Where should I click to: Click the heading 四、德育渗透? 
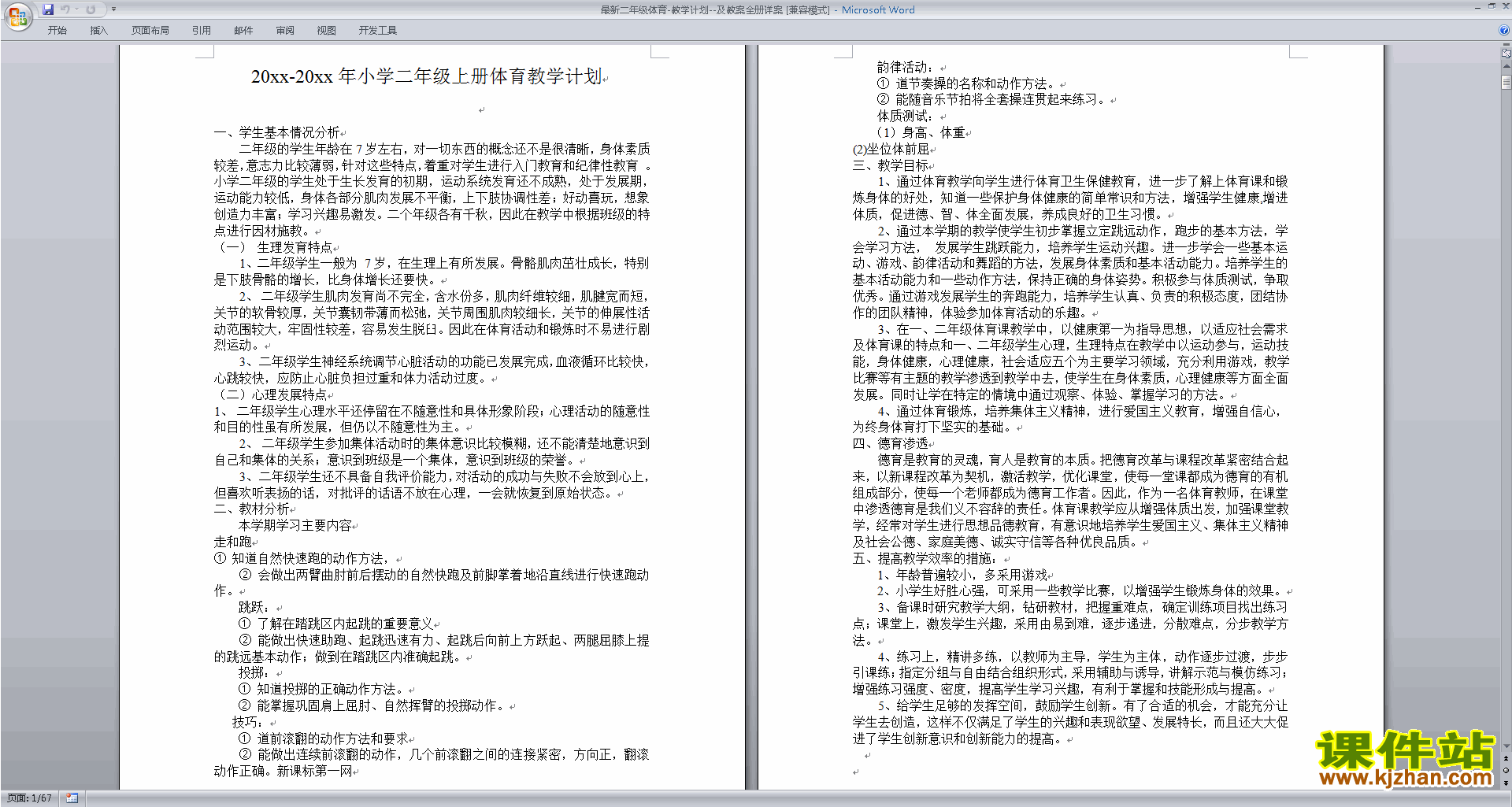(x=890, y=443)
